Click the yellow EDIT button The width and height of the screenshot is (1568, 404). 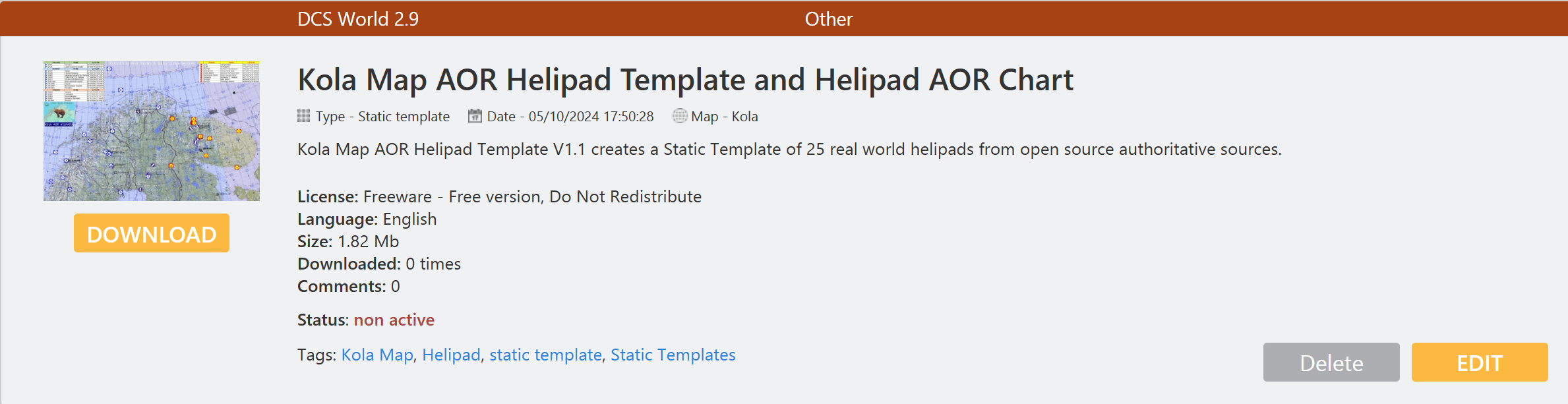(x=1480, y=362)
